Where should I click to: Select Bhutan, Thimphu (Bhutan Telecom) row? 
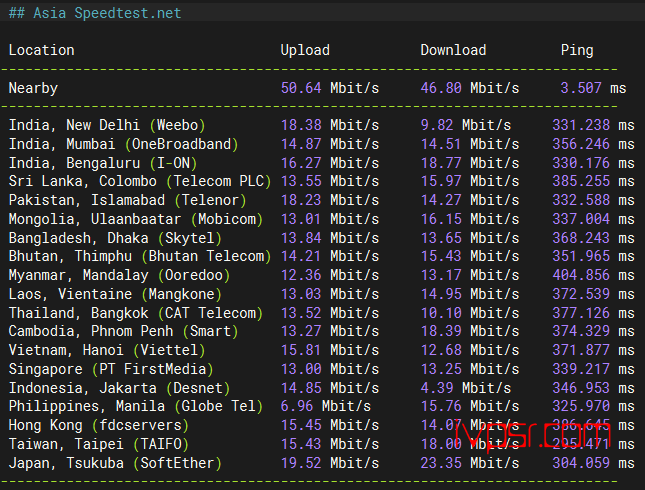point(321,256)
